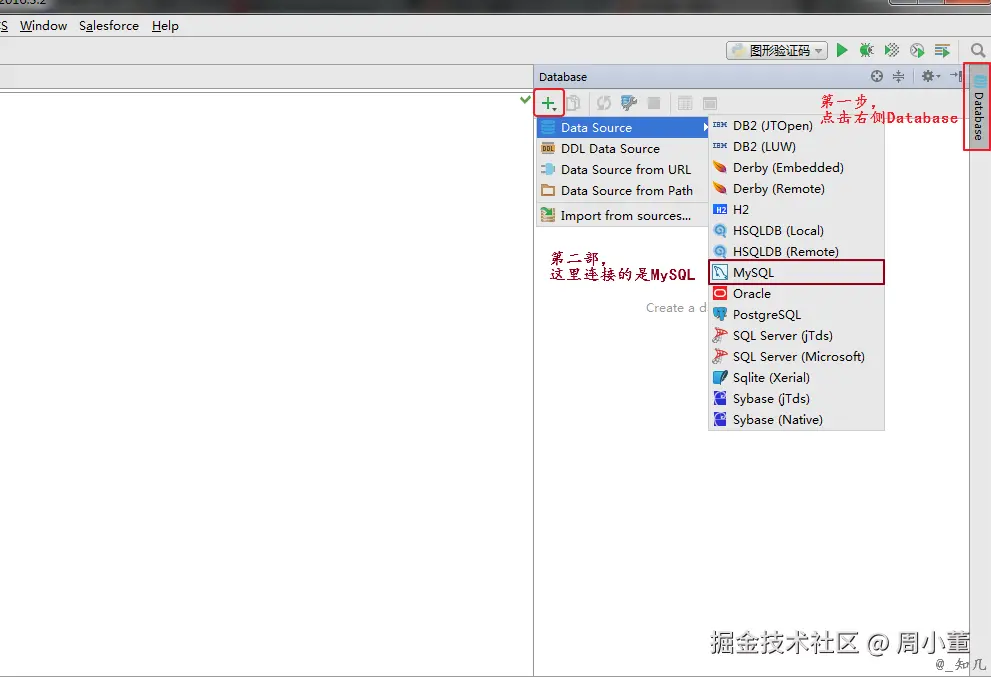Choose Derby (Embedded) data source
Viewport: 991px width, 677px height.
[x=796, y=168]
